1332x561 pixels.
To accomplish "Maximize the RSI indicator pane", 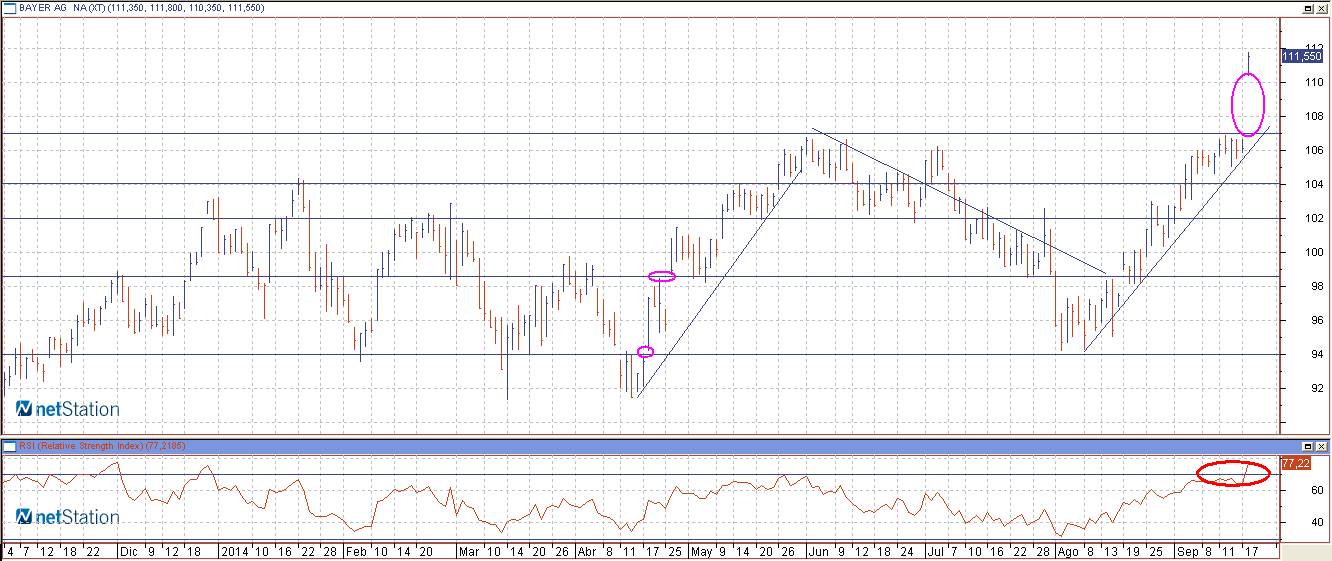I will (x=1307, y=445).
